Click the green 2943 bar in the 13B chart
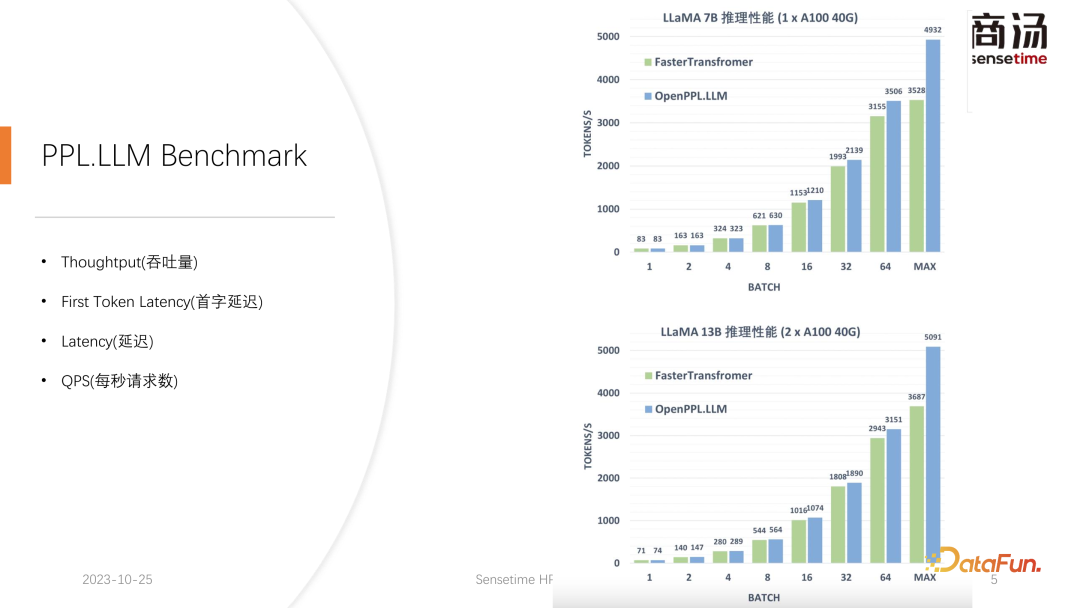Viewport: 1080px width, 608px height. (877, 500)
